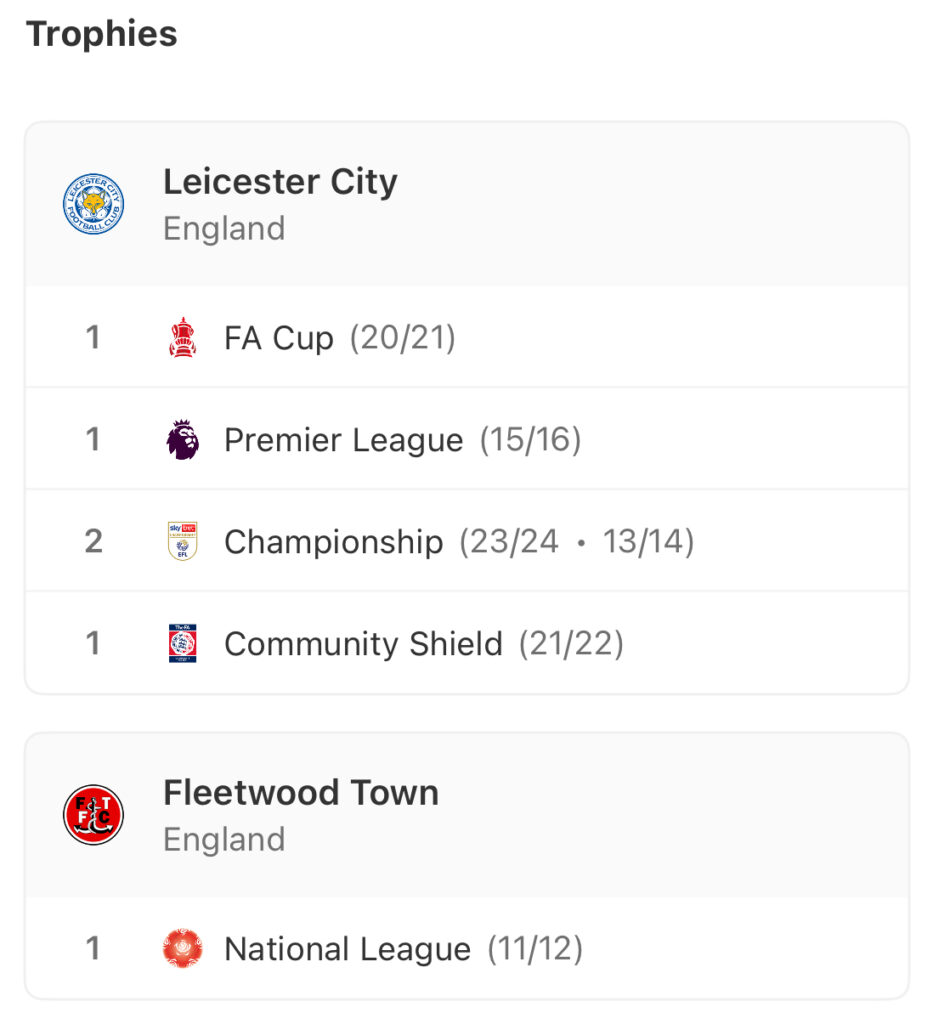Click the Premier League season (15/16)
Viewport: 933px width, 1024px height.
point(530,440)
